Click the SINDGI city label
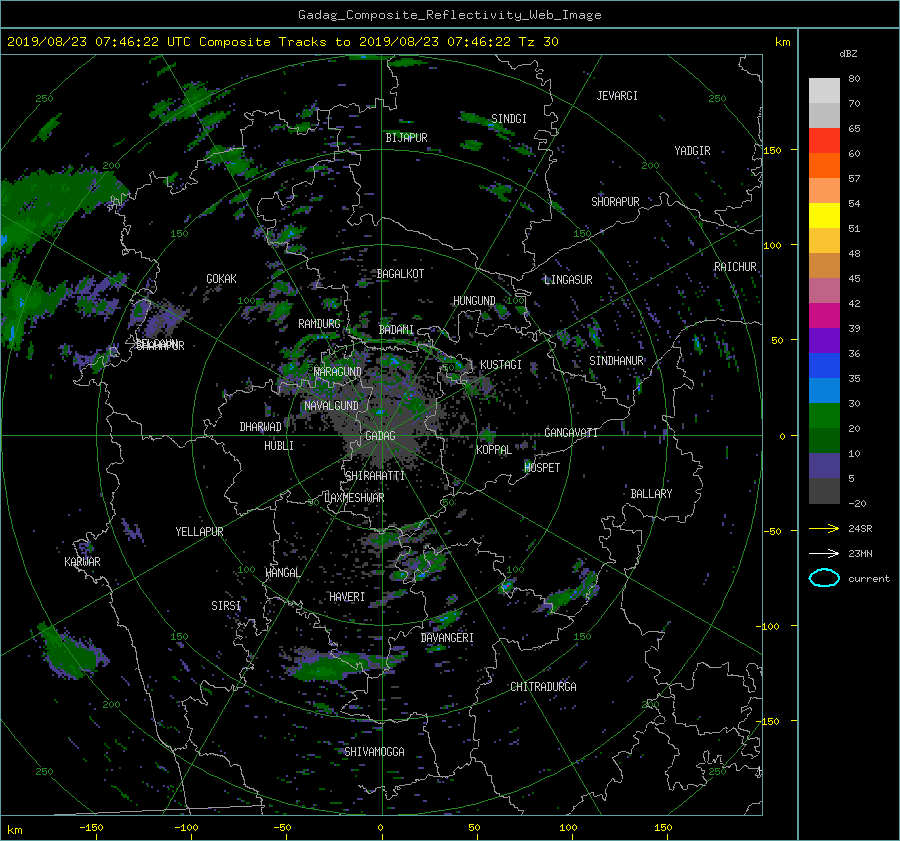The image size is (900, 841). [509, 119]
